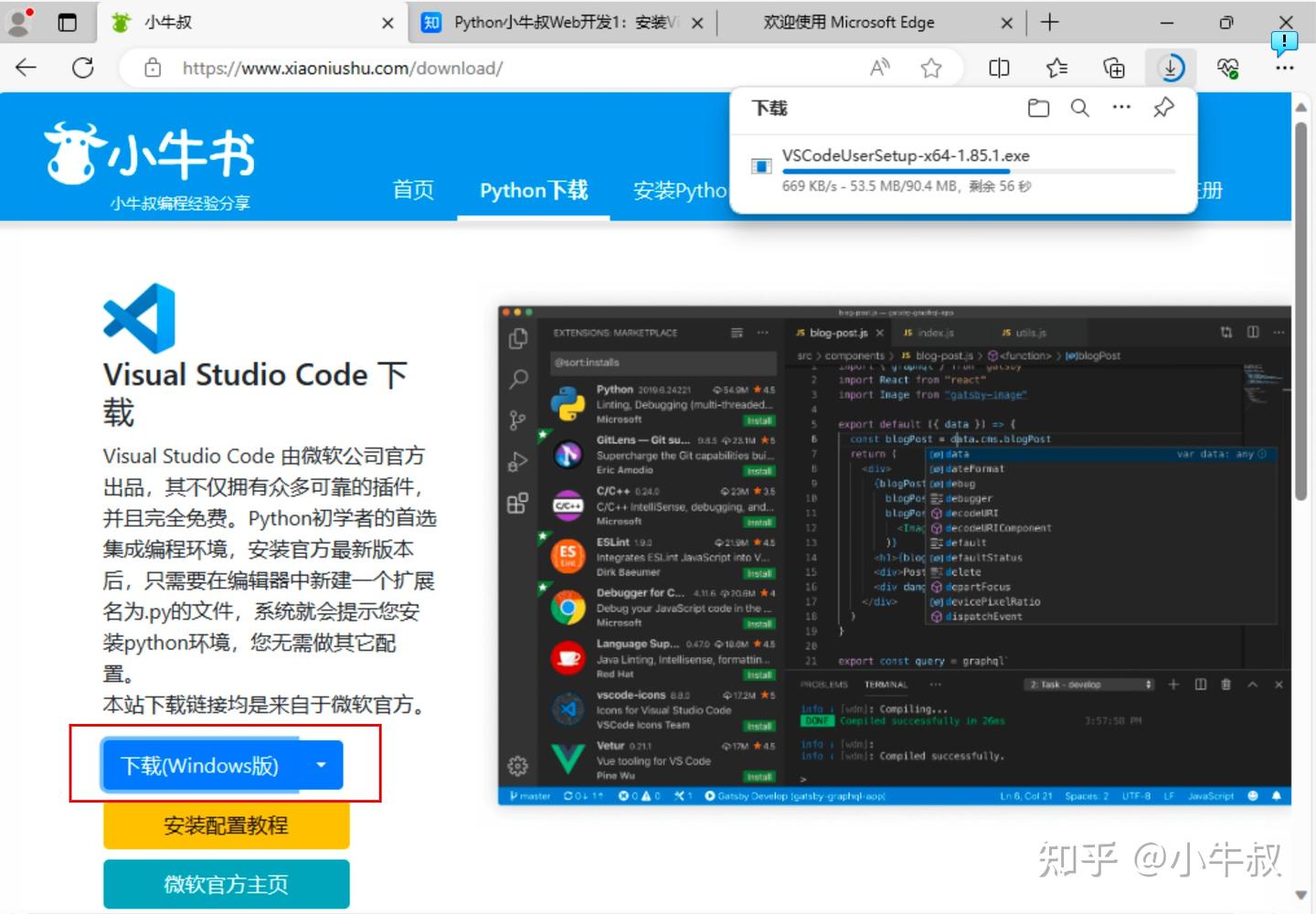
Task: Select the Python下载 navigation item
Action: [x=533, y=190]
